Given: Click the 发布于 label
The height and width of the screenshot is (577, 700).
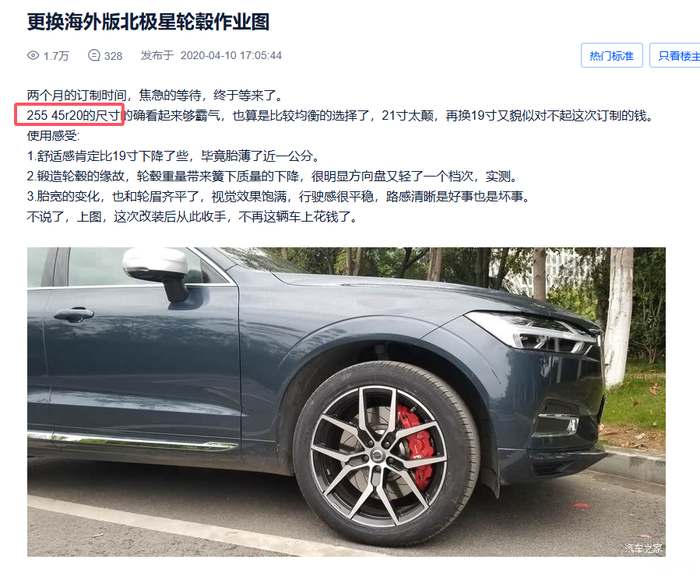Looking at the screenshot, I should 157,55.
